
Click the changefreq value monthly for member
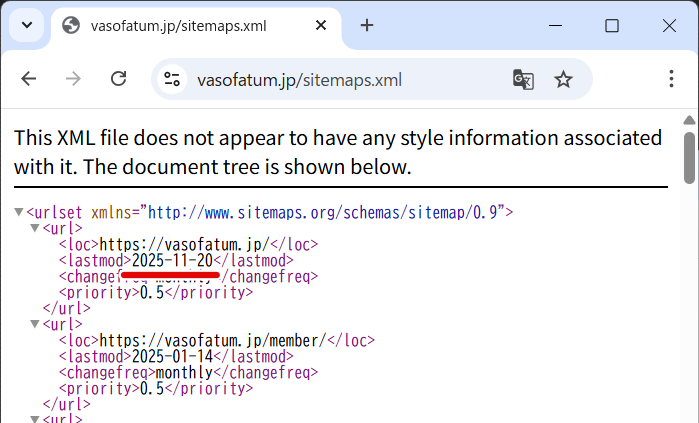click(184, 373)
